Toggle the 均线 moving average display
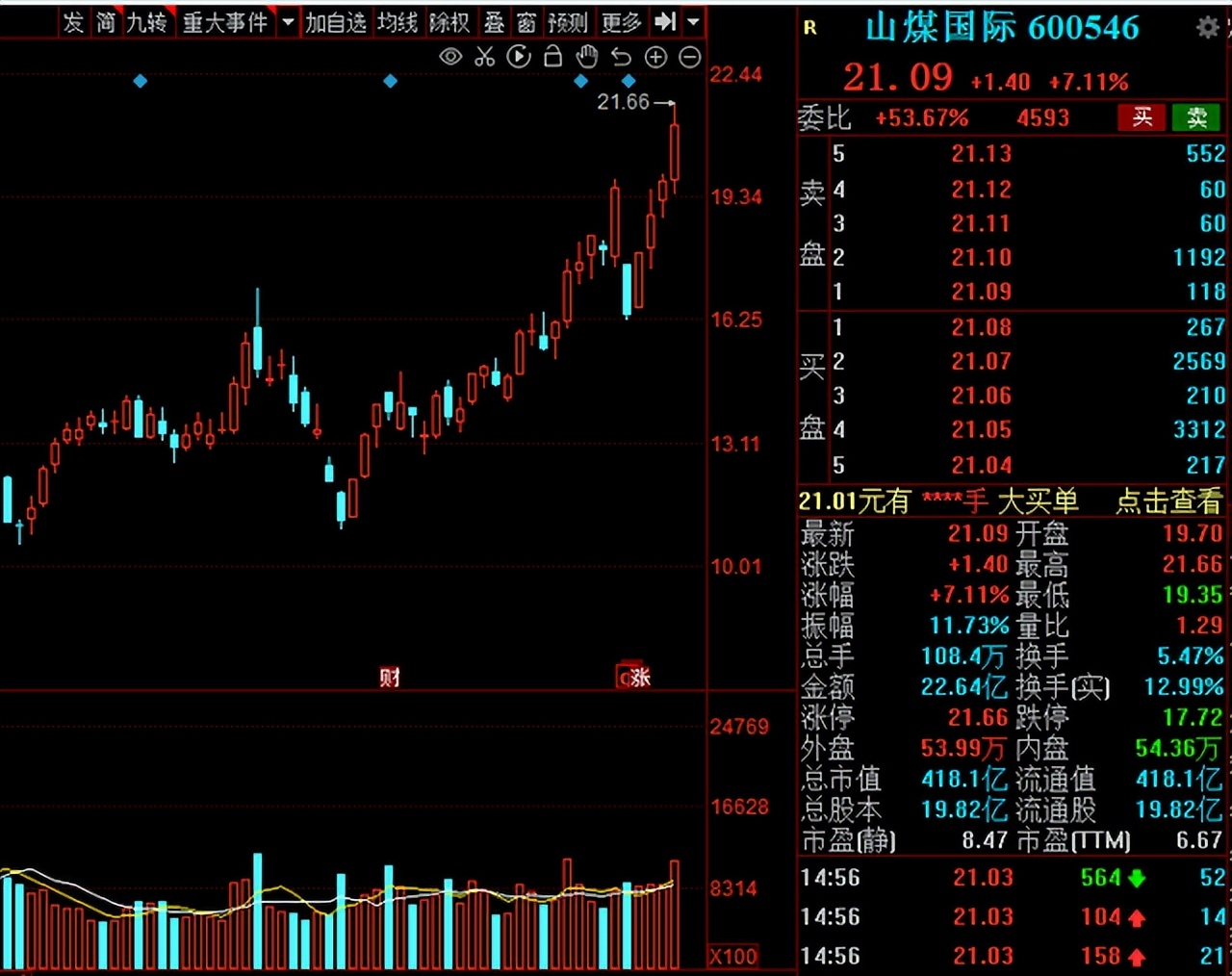 click(x=397, y=21)
